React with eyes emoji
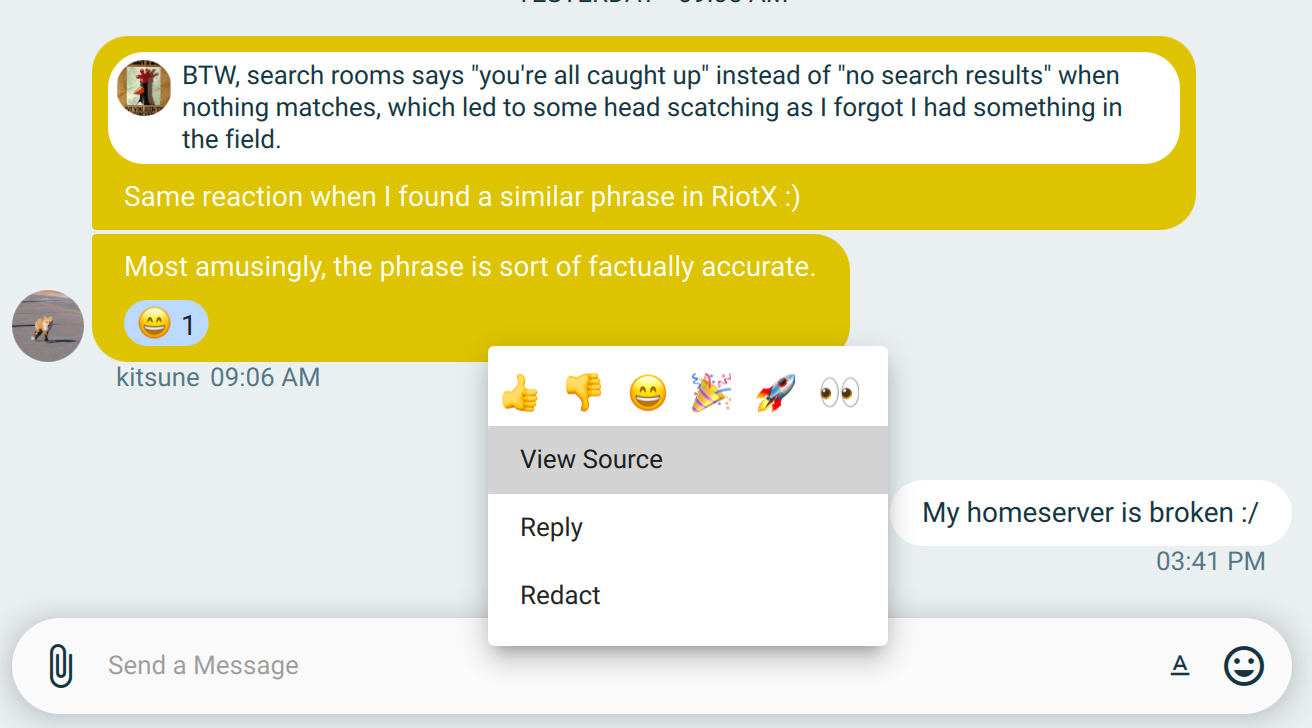The image size is (1312, 728). pyautogui.click(x=840, y=393)
